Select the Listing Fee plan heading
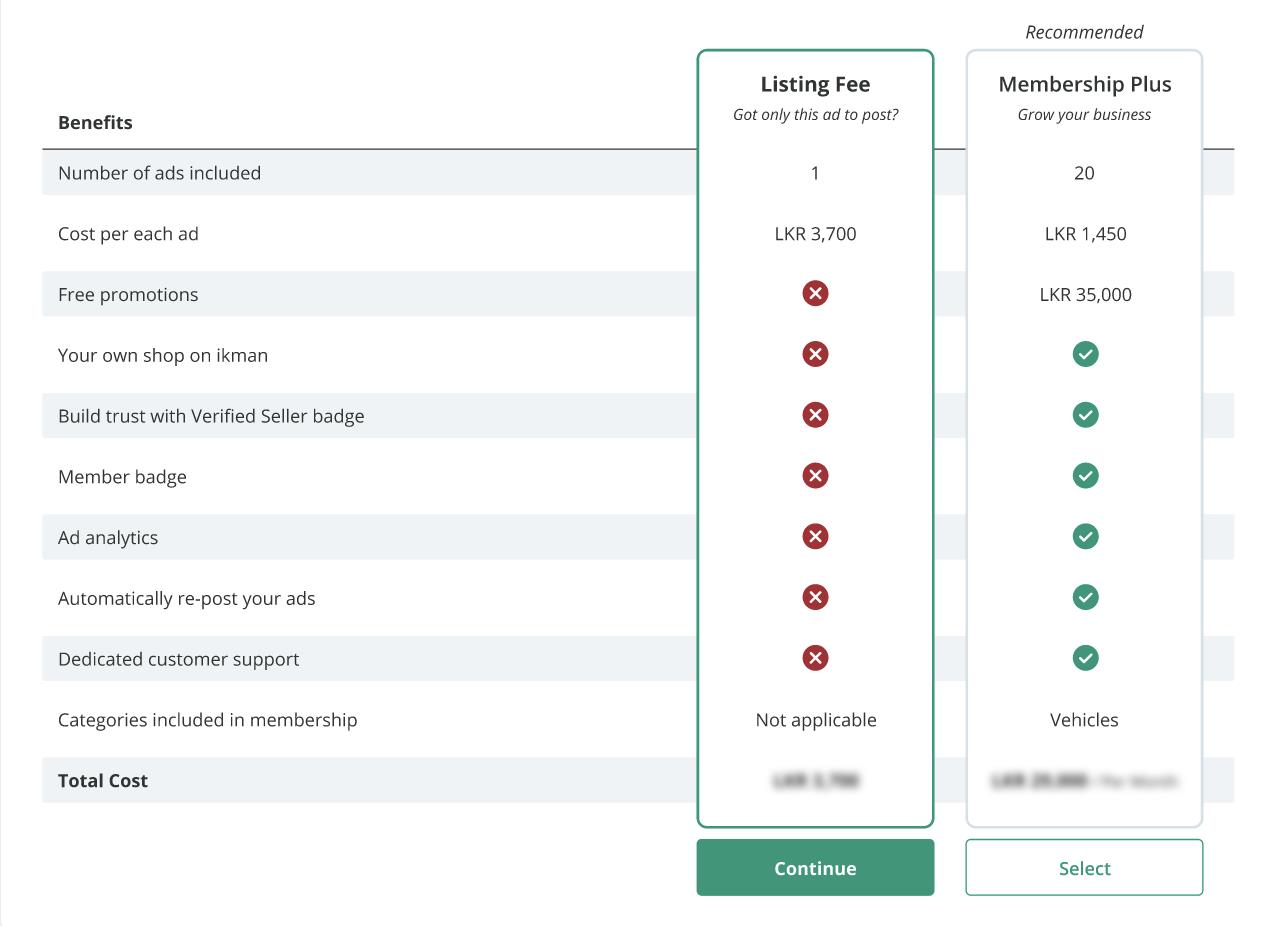The width and height of the screenshot is (1272, 926). pos(815,85)
